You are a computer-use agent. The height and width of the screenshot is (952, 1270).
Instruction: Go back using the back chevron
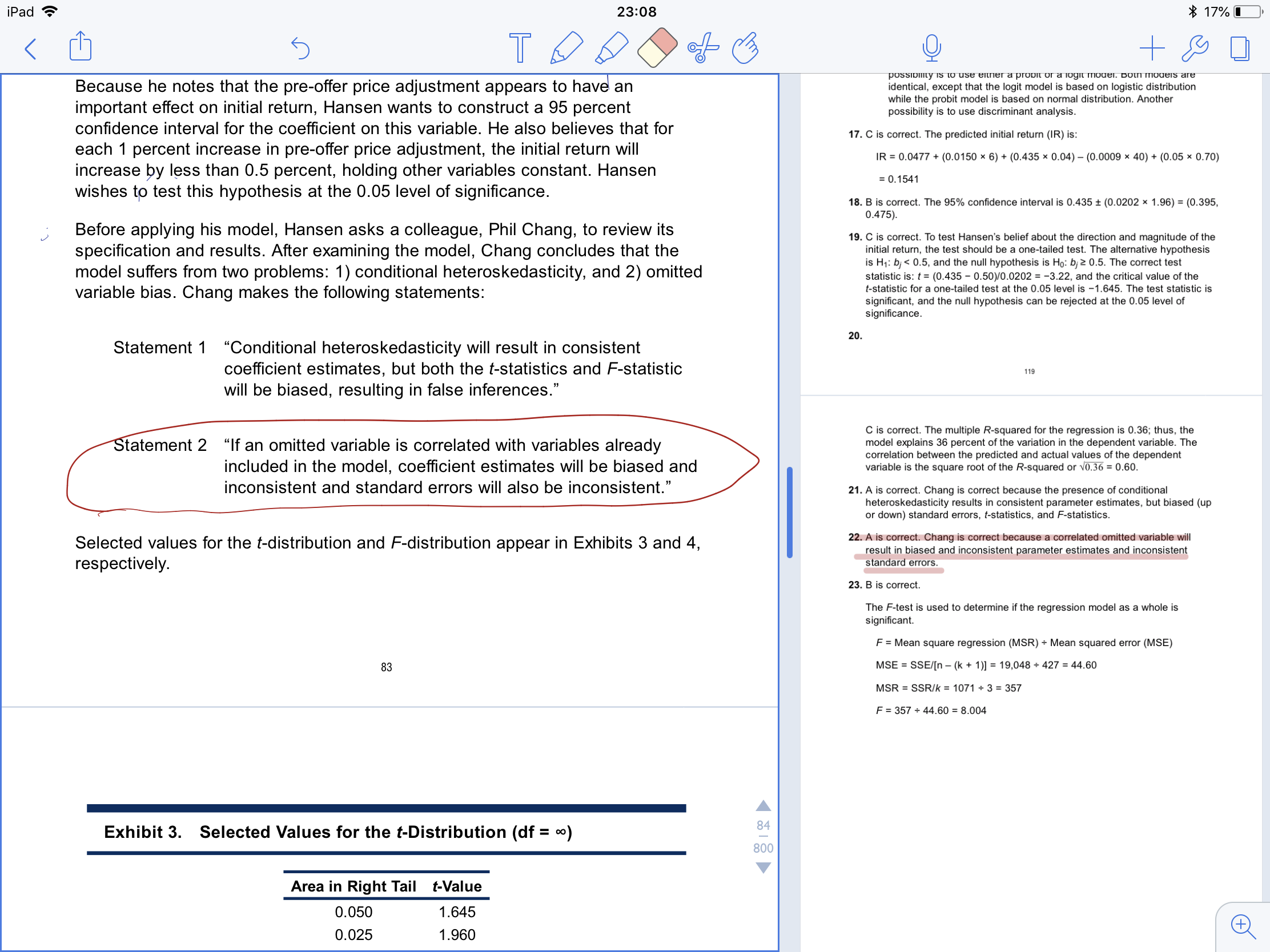[31, 49]
